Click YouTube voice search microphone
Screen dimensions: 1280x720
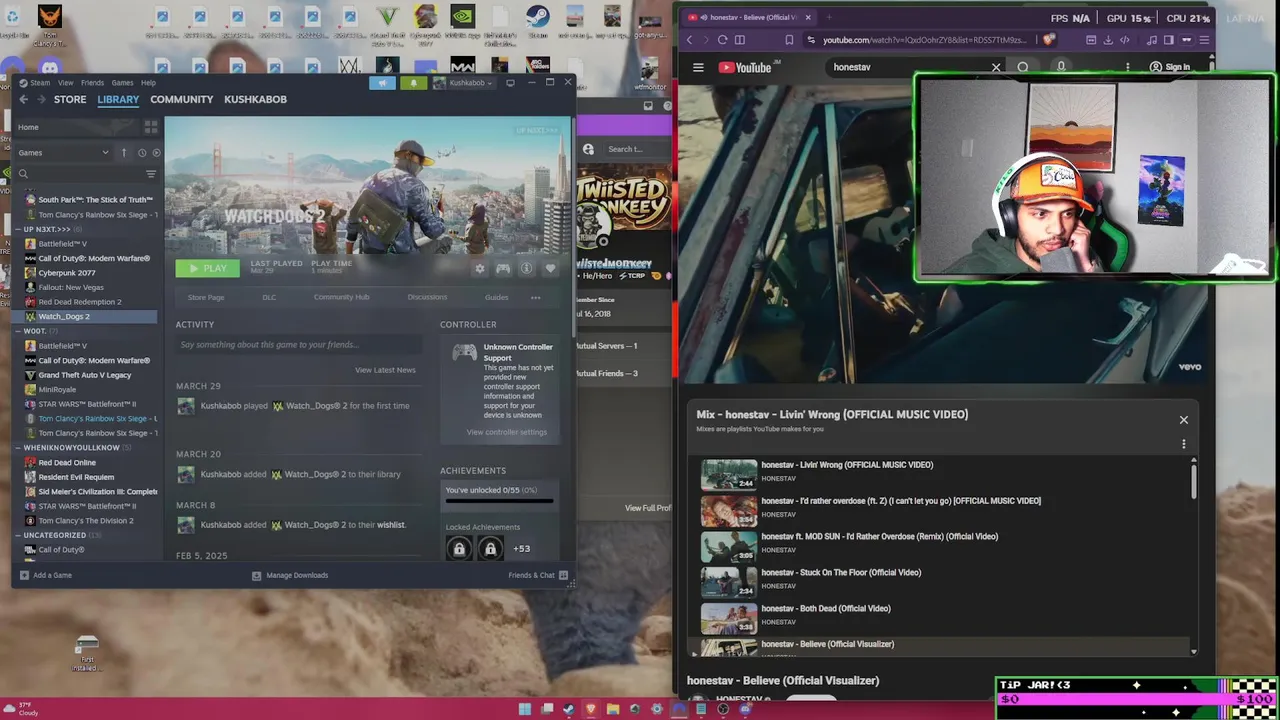[1061, 67]
